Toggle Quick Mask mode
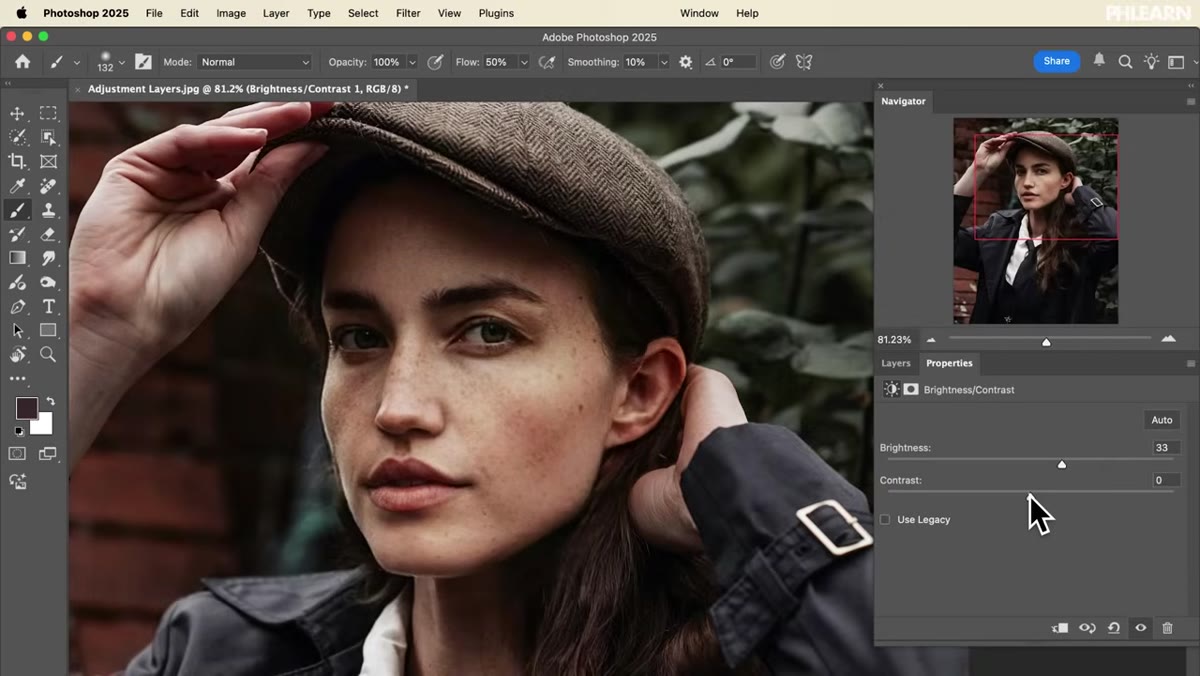The height and width of the screenshot is (676, 1200). pyautogui.click(x=17, y=454)
